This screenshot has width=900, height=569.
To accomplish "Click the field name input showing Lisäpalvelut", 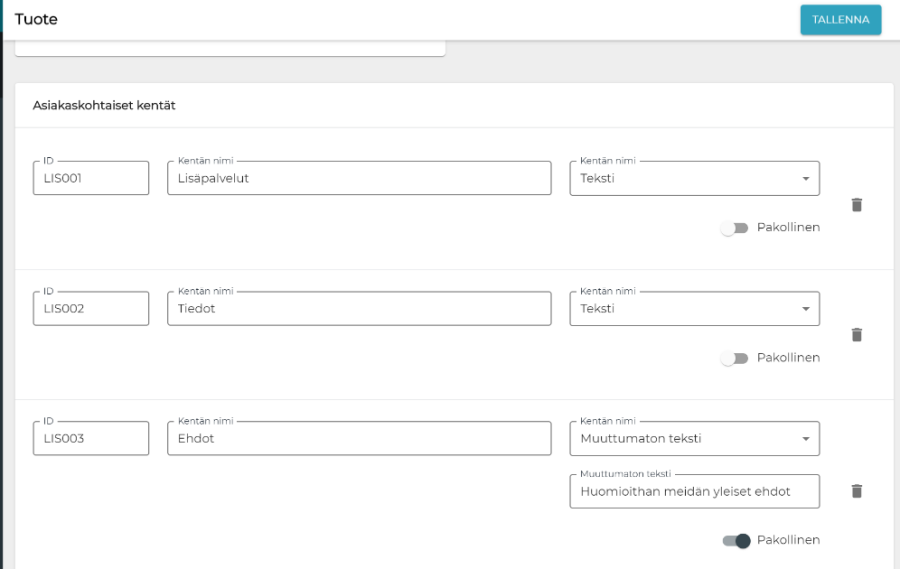I will pyautogui.click(x=358, y=179).
